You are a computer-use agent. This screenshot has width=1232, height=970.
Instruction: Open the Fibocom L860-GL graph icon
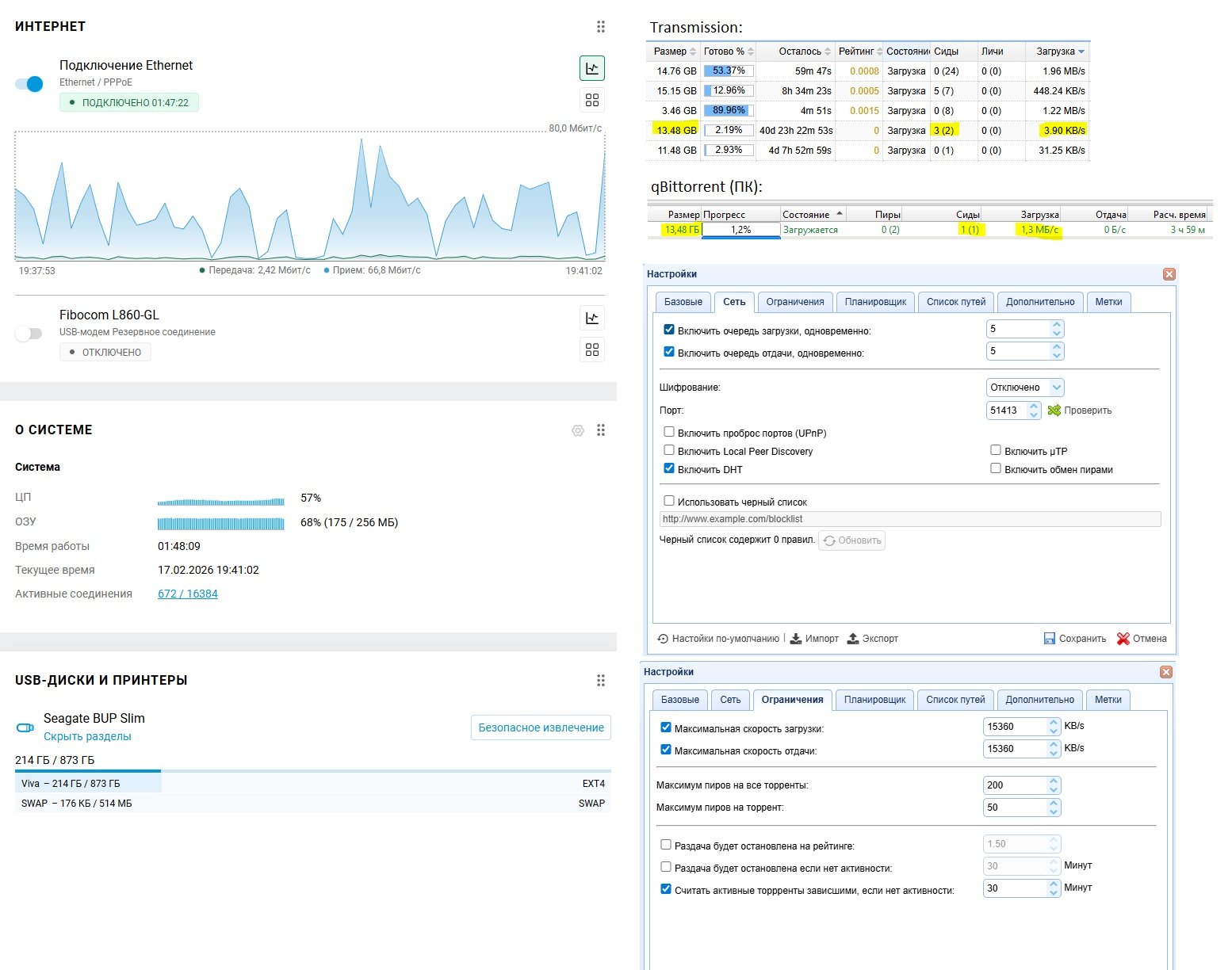click(592, 318)
